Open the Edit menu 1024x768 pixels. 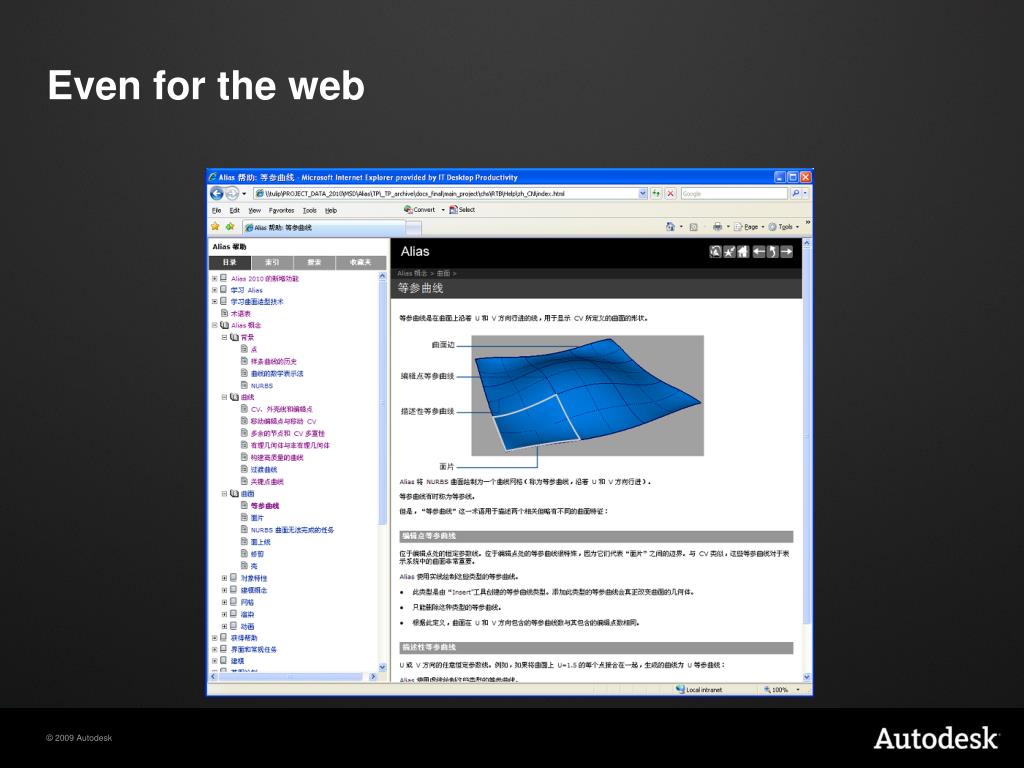click(234, 210)
